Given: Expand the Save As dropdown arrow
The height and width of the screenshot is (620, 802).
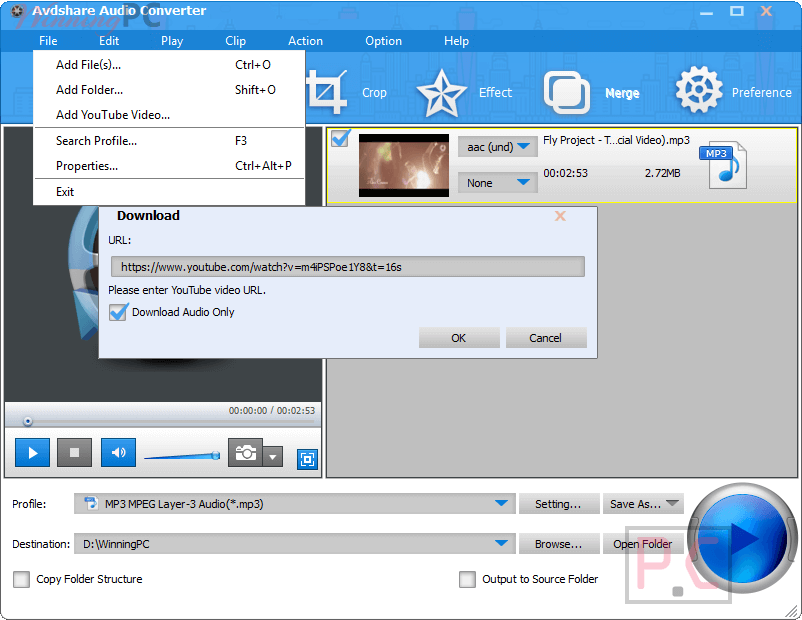Looking at the screenshot, I should 673,503.
